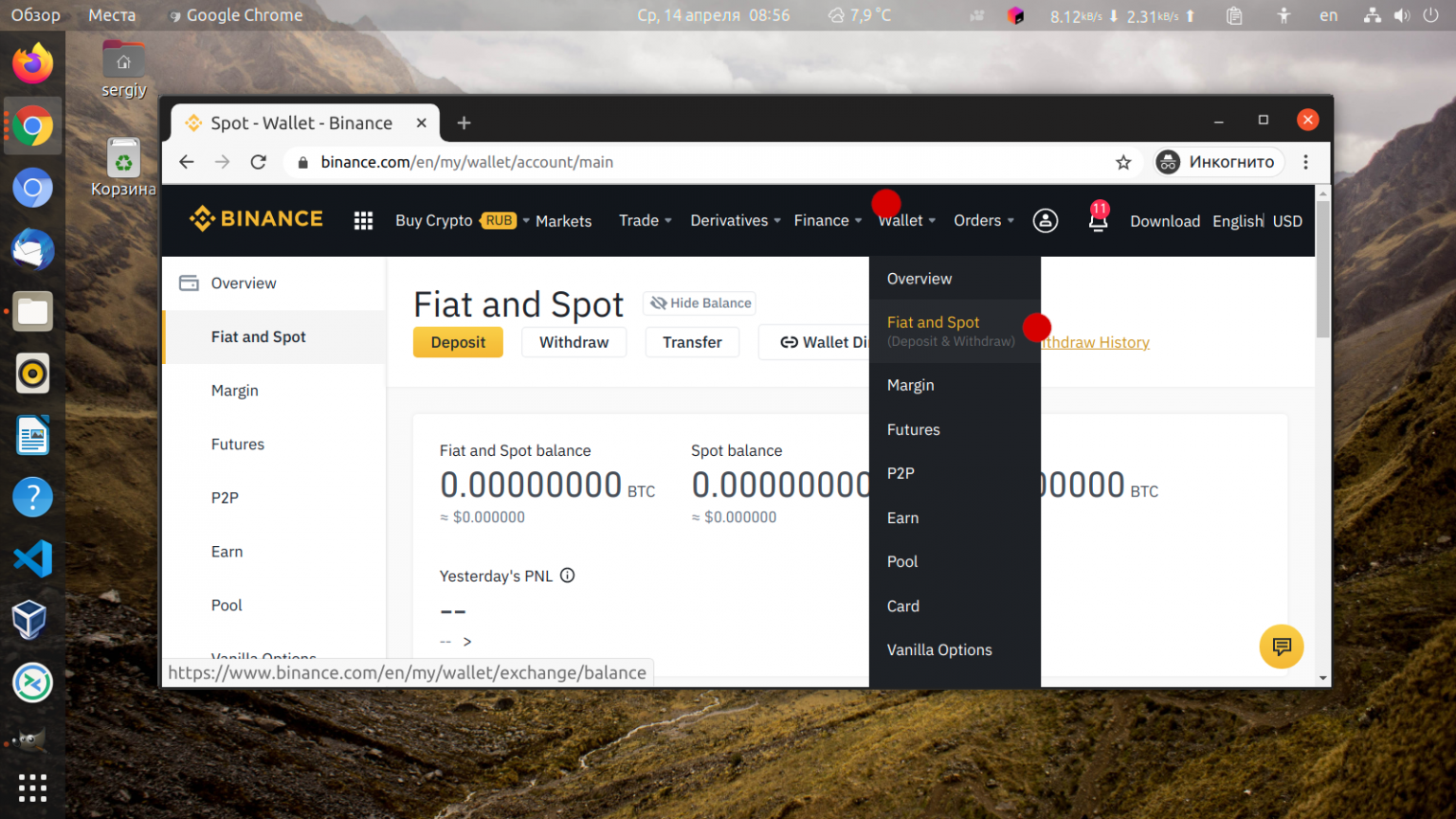Screen dimensions: 1456x819
Task: Open VirtualBox from the dock
Action: [x=29, y=621]
